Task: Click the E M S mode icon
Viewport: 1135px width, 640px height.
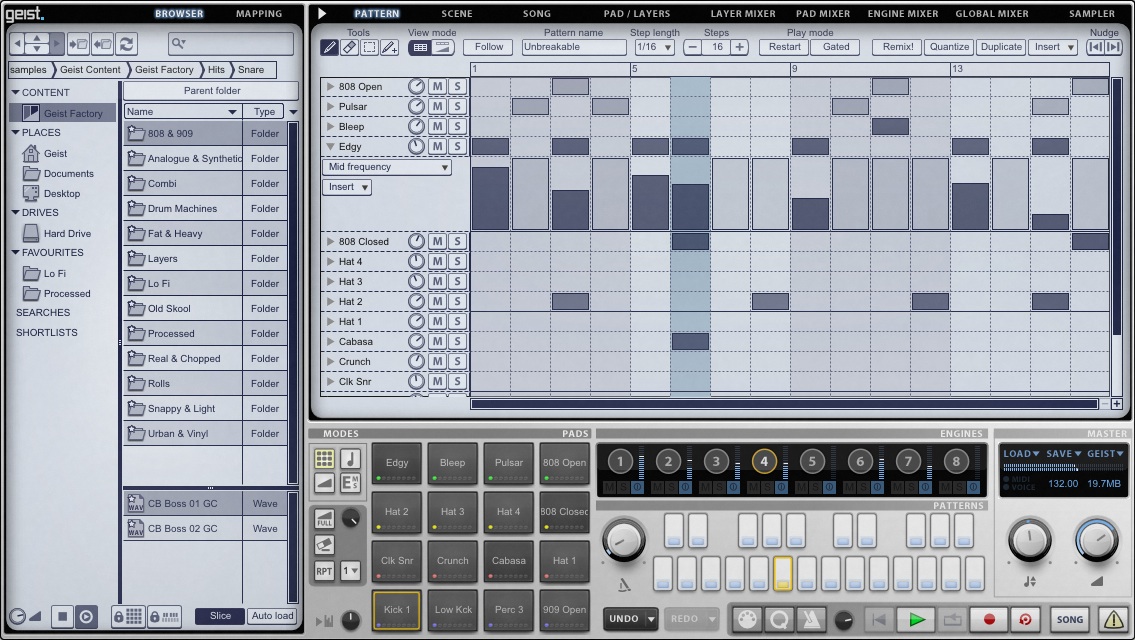Action: coord(350,483)
